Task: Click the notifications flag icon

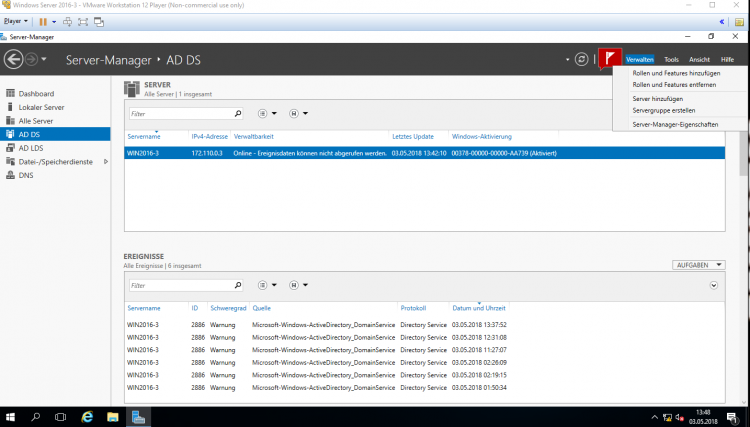Action: coord(609,60)
